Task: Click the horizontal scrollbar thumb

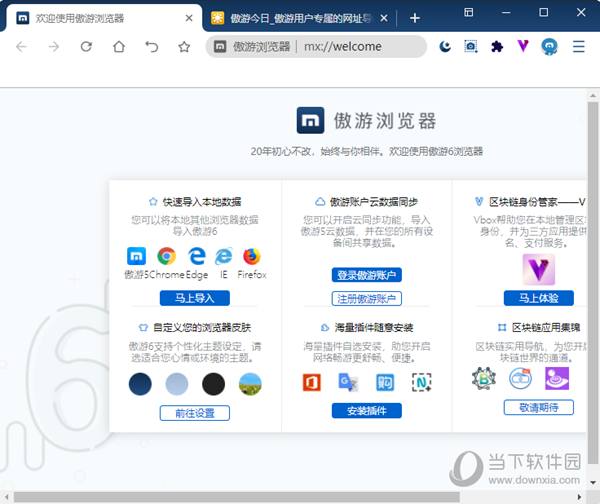Action: (237, 497)
